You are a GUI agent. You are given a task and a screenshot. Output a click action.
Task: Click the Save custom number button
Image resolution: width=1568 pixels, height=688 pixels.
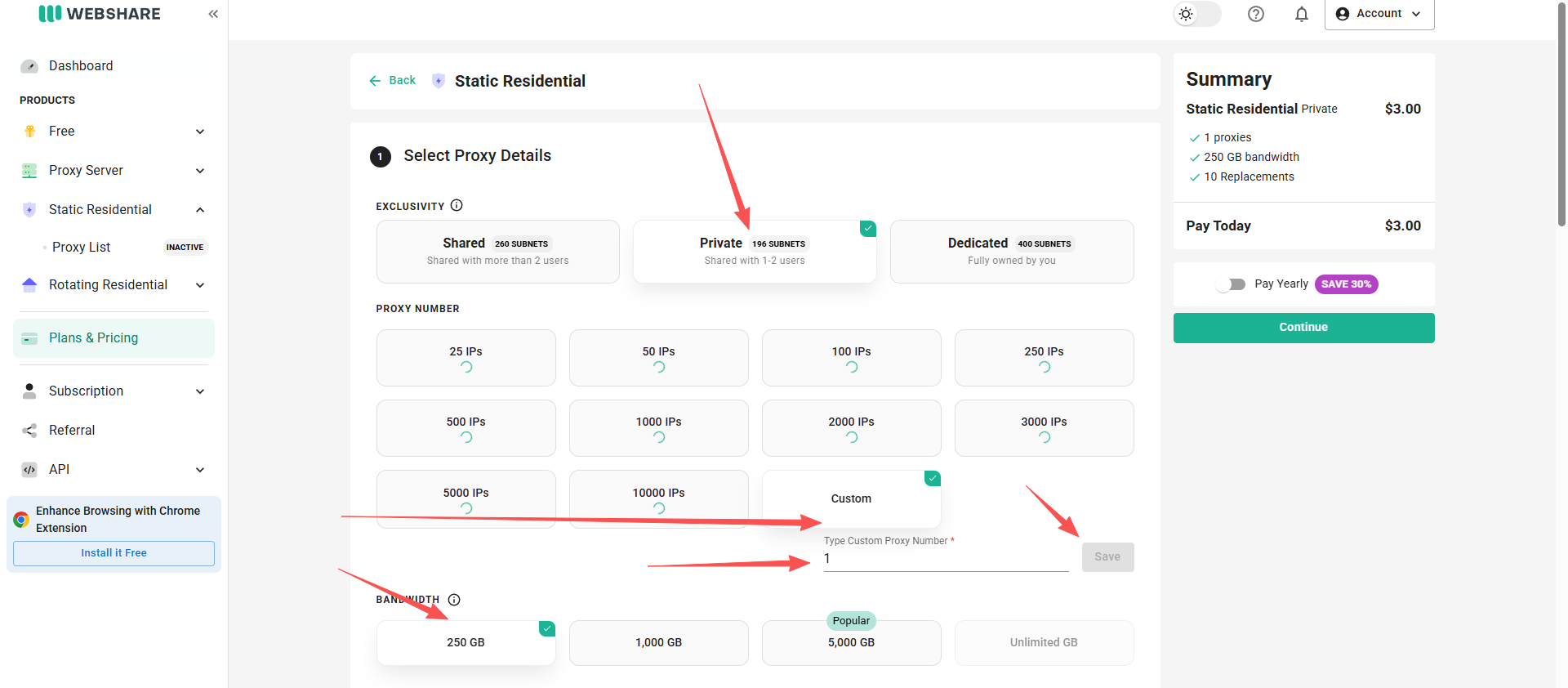(1107, 557)
